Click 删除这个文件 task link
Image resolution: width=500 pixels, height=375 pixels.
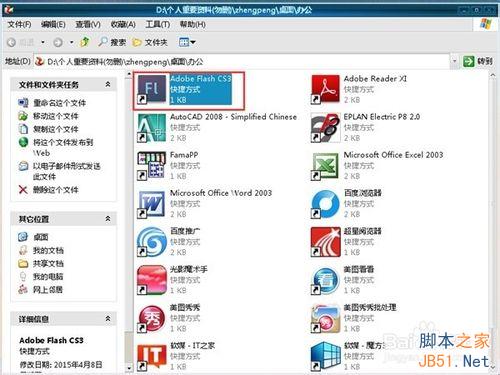[56, 190]
